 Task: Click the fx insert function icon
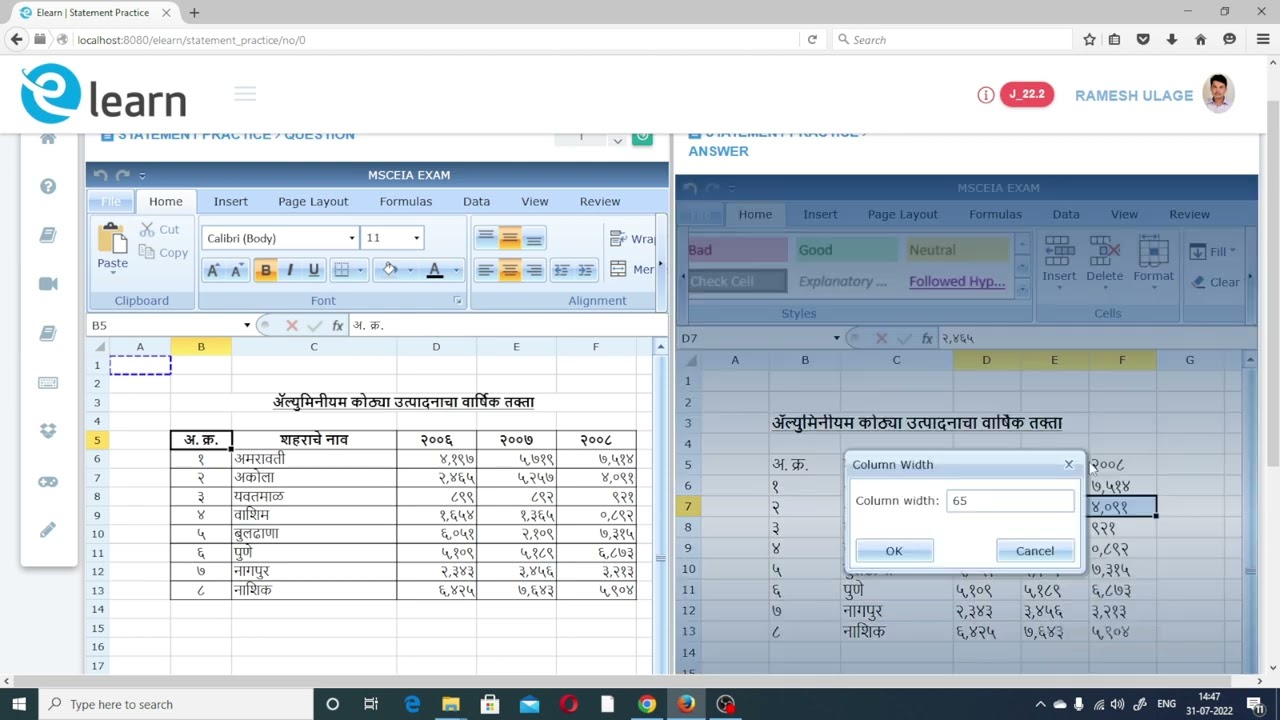tap(338, 325)
